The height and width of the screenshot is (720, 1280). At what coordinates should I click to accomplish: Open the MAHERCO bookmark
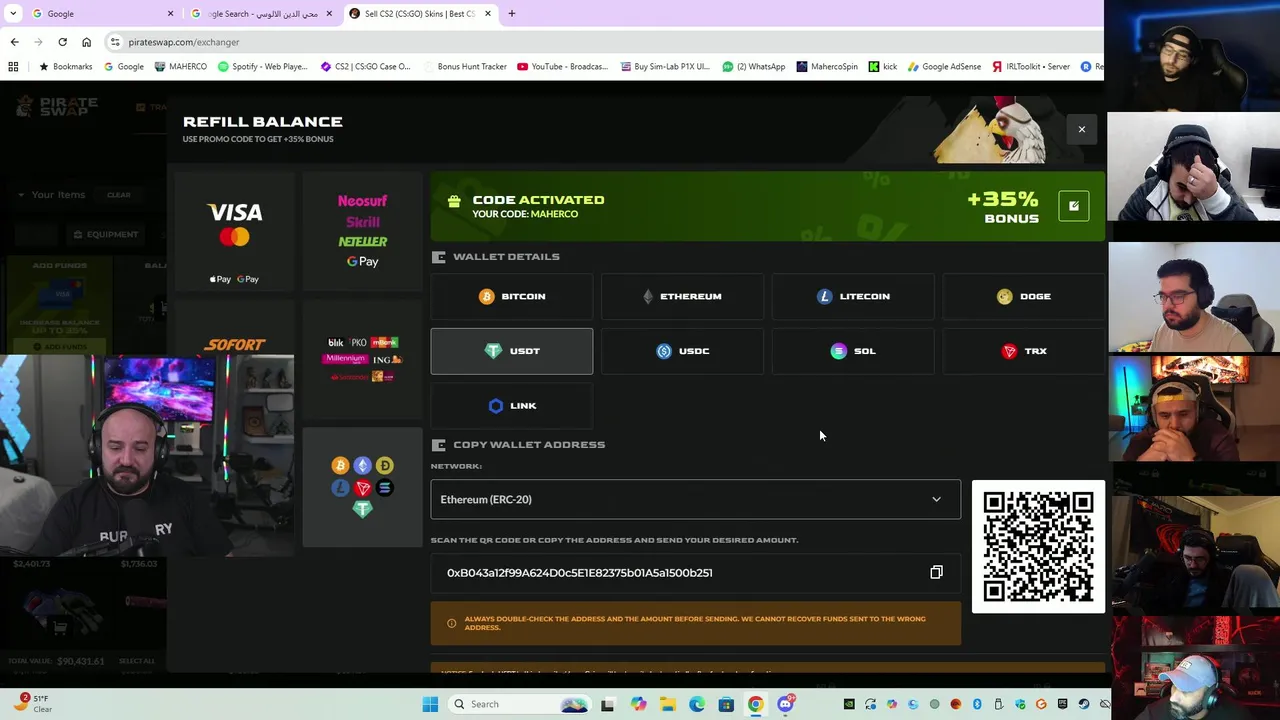click(181, 67)
